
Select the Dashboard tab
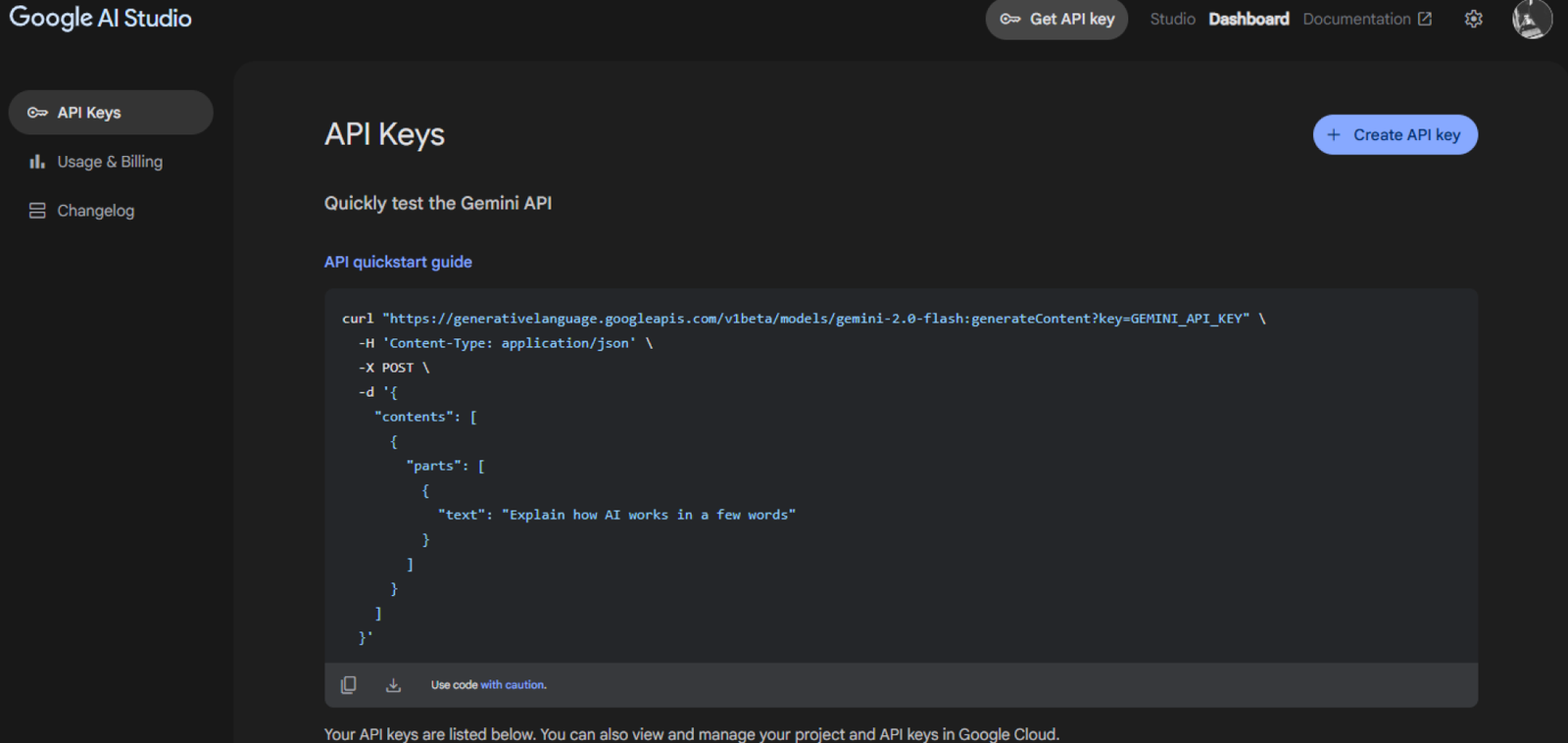(1249, 19)
